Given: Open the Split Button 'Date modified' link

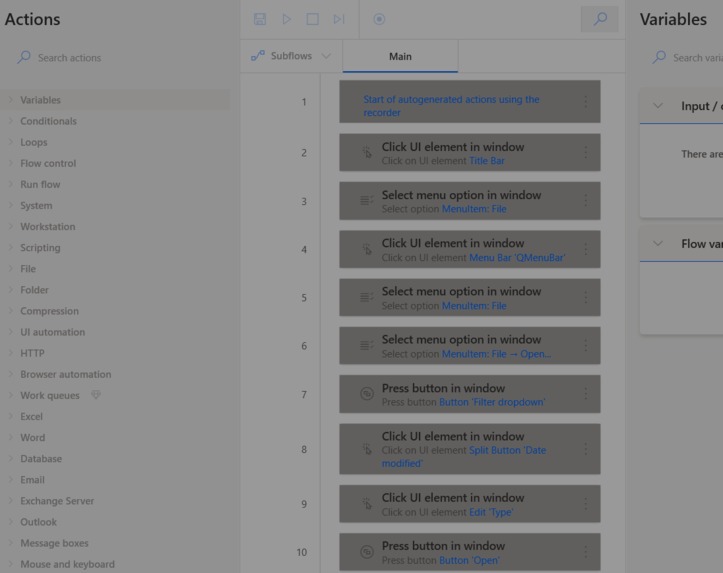Looking at the screenshot, I should point(464,456).
